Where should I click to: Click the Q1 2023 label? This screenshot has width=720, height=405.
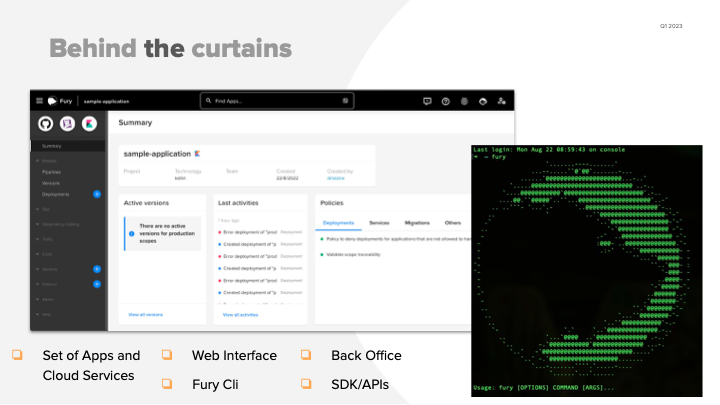pos(671,26)
